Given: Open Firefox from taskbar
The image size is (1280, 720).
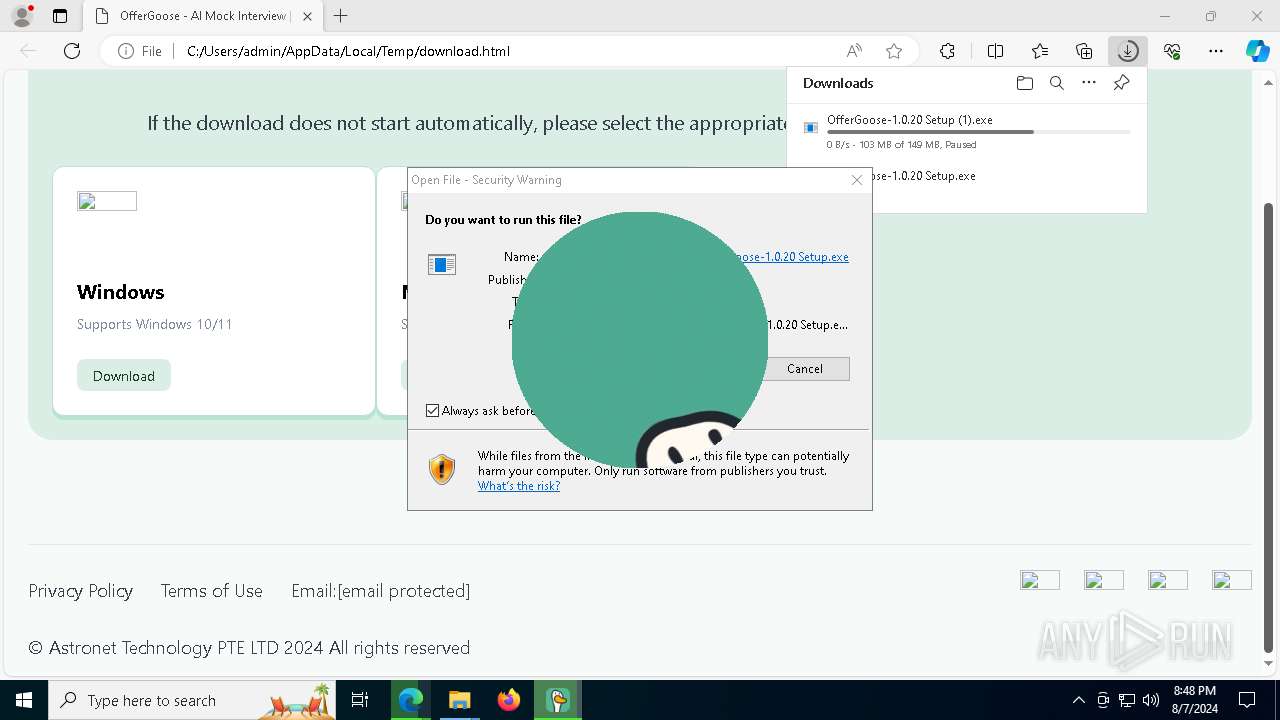Looking at the screenshot, I should pyautogui.click(x=508, y=700).
